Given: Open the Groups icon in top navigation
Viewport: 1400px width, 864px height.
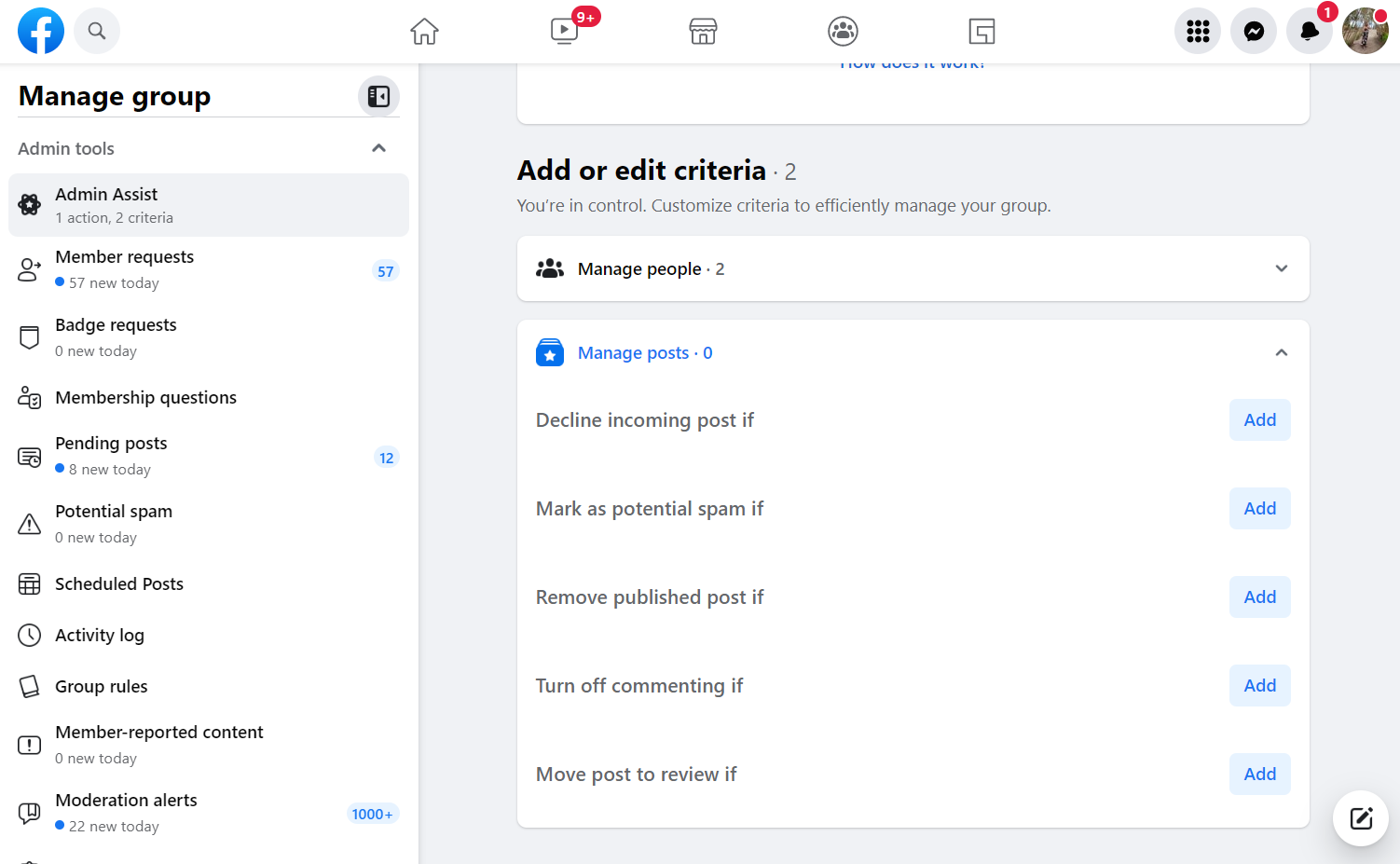Looking at the screenshot, I should coord(843,31).
